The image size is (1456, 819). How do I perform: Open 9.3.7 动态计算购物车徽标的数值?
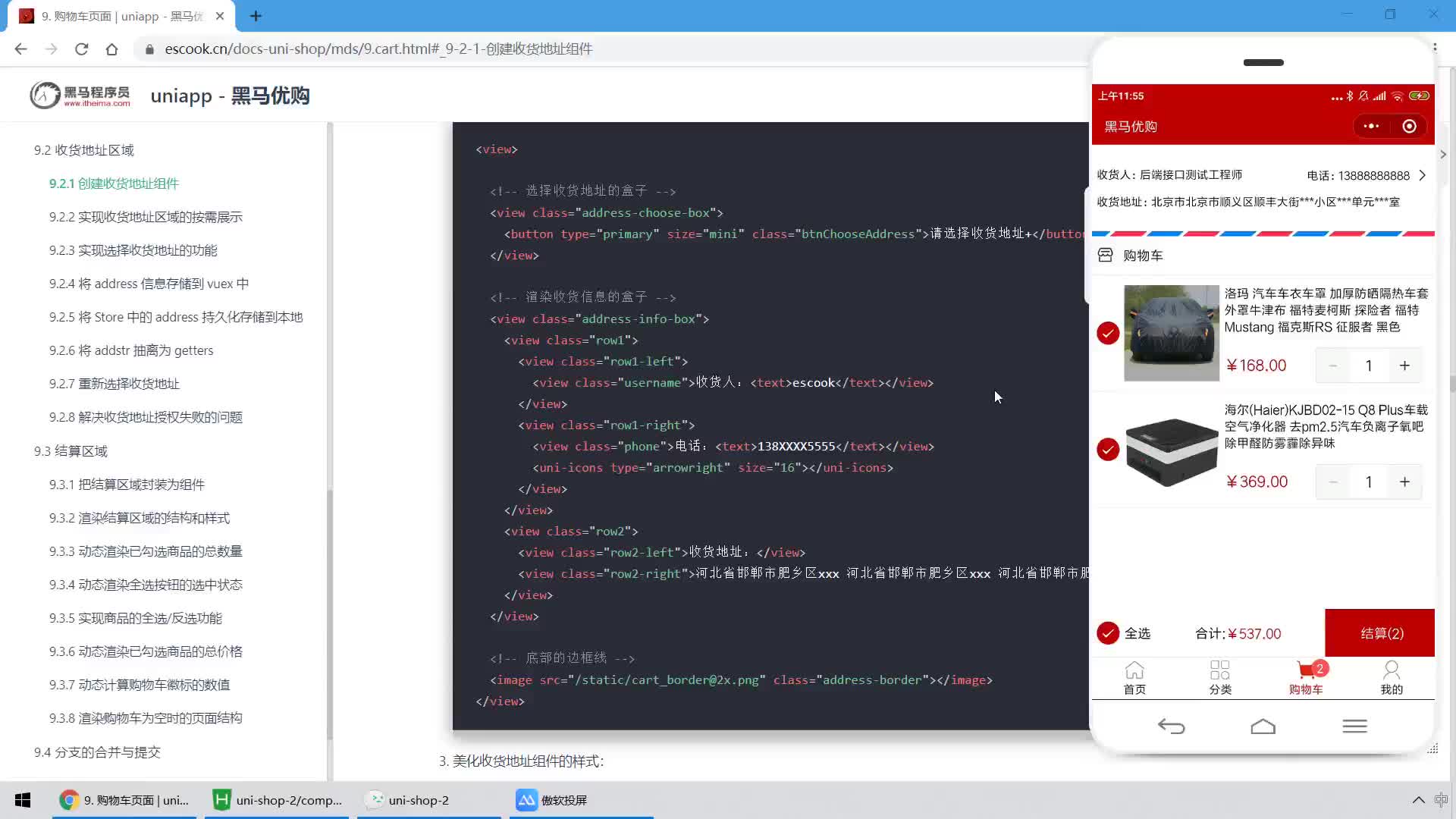point(140,685)
